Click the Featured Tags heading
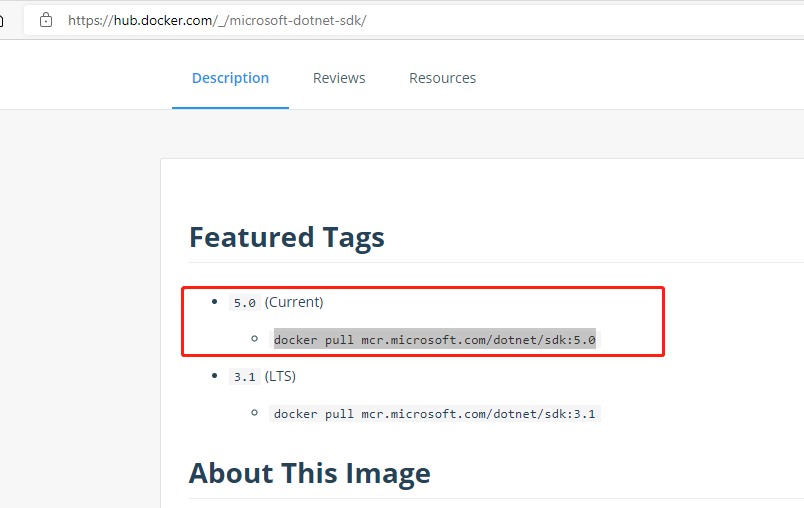 tap(287, 237)
